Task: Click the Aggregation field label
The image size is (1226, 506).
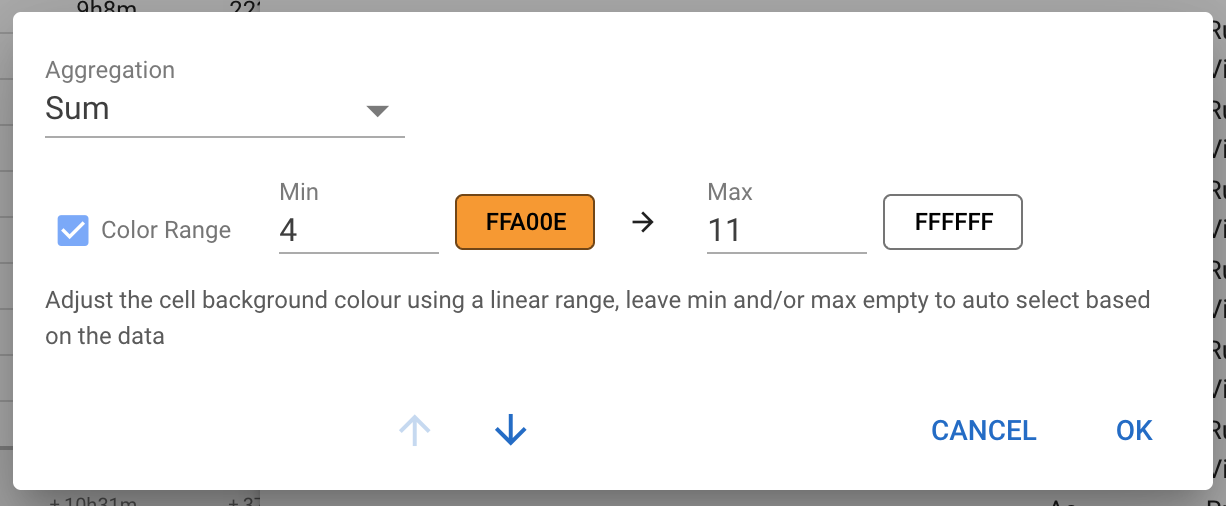Action: point(110,70)
